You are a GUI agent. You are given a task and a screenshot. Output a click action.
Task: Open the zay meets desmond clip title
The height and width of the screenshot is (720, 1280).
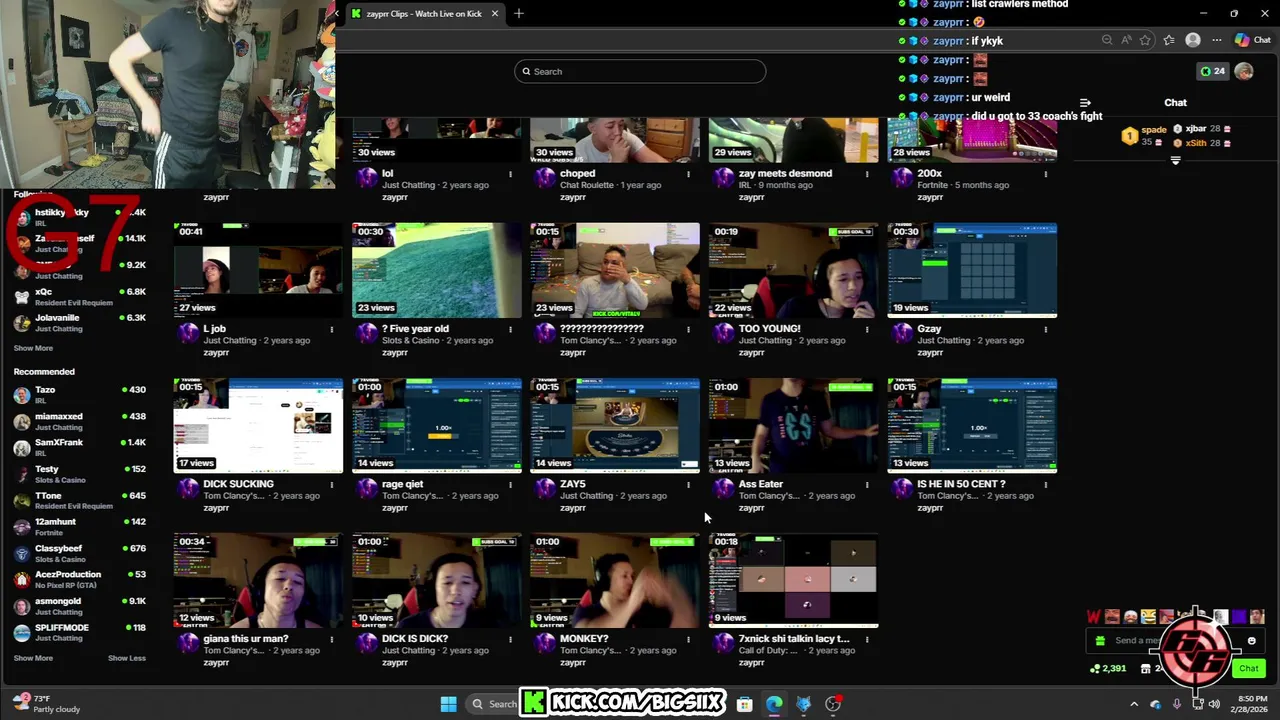click(786, 173)
